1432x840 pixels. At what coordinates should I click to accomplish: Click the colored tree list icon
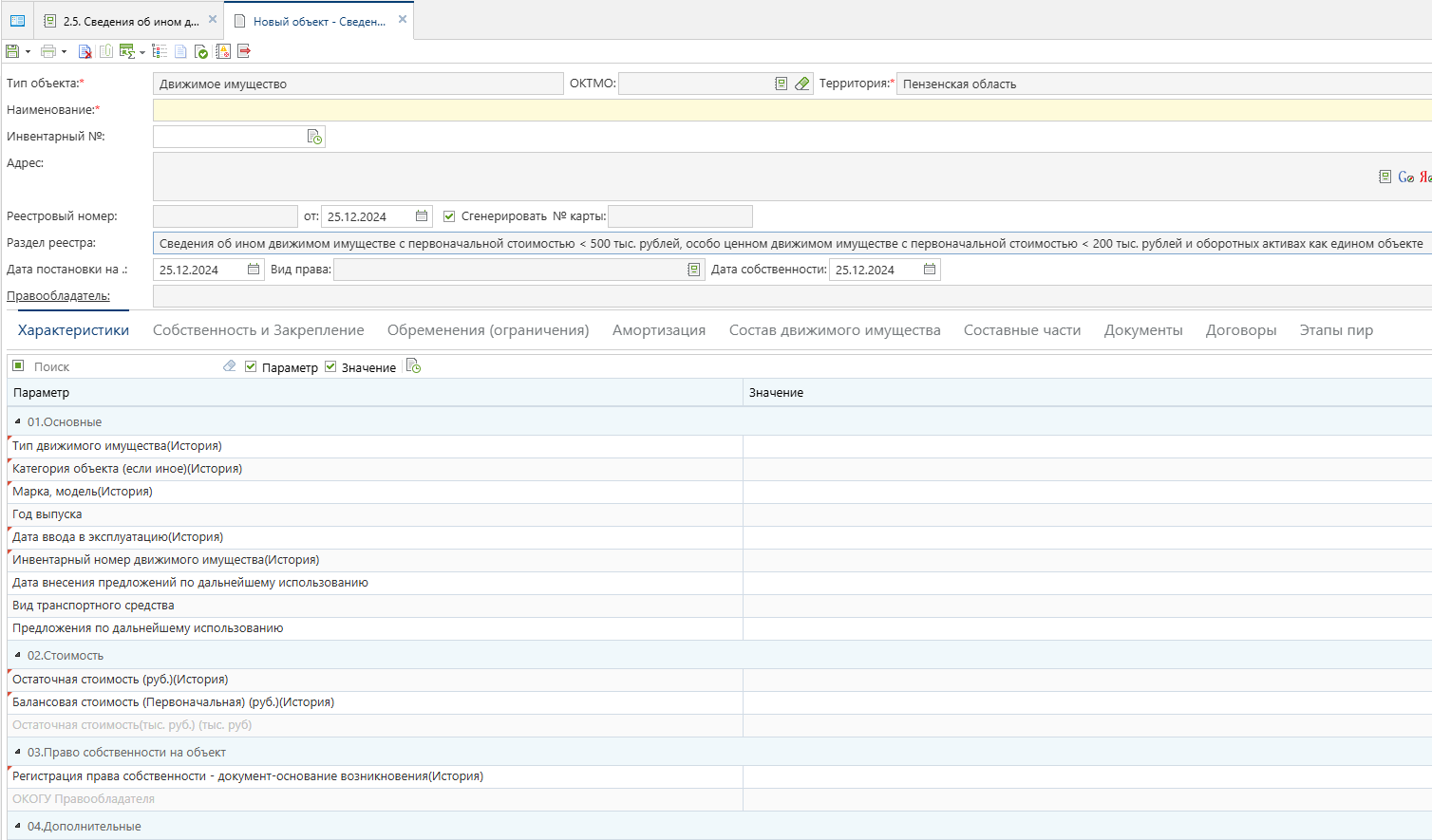(160, 51)
